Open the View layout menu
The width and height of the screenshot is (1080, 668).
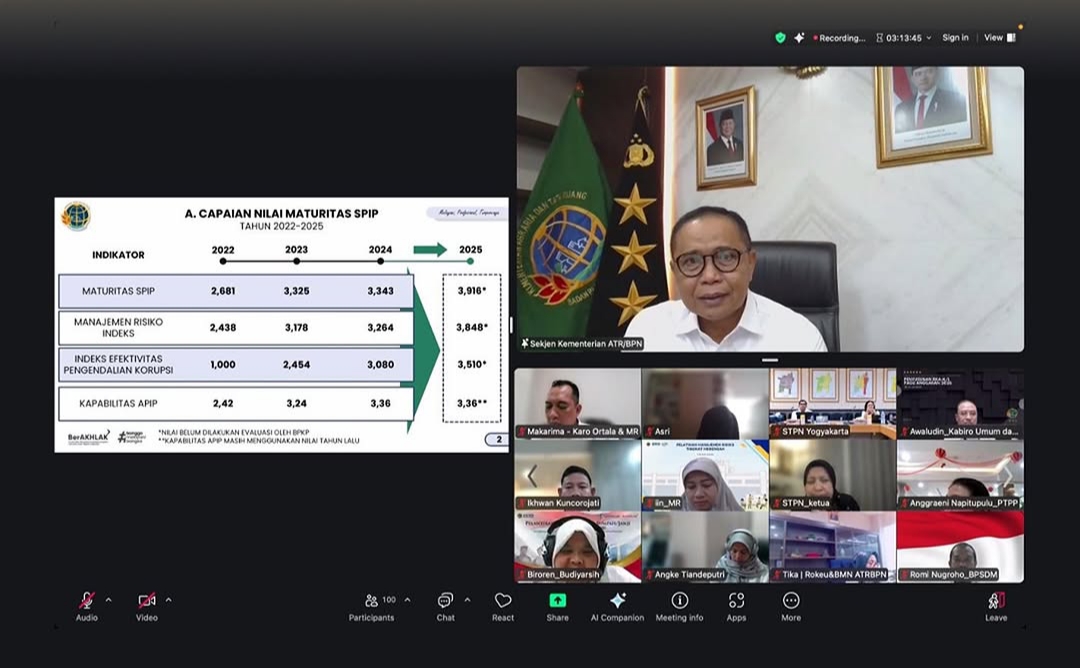(x=999, y=38)
